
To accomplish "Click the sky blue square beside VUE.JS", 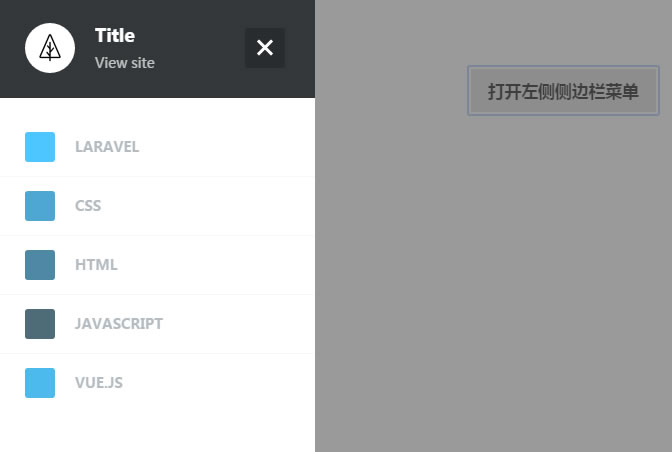I will (40, 383).
